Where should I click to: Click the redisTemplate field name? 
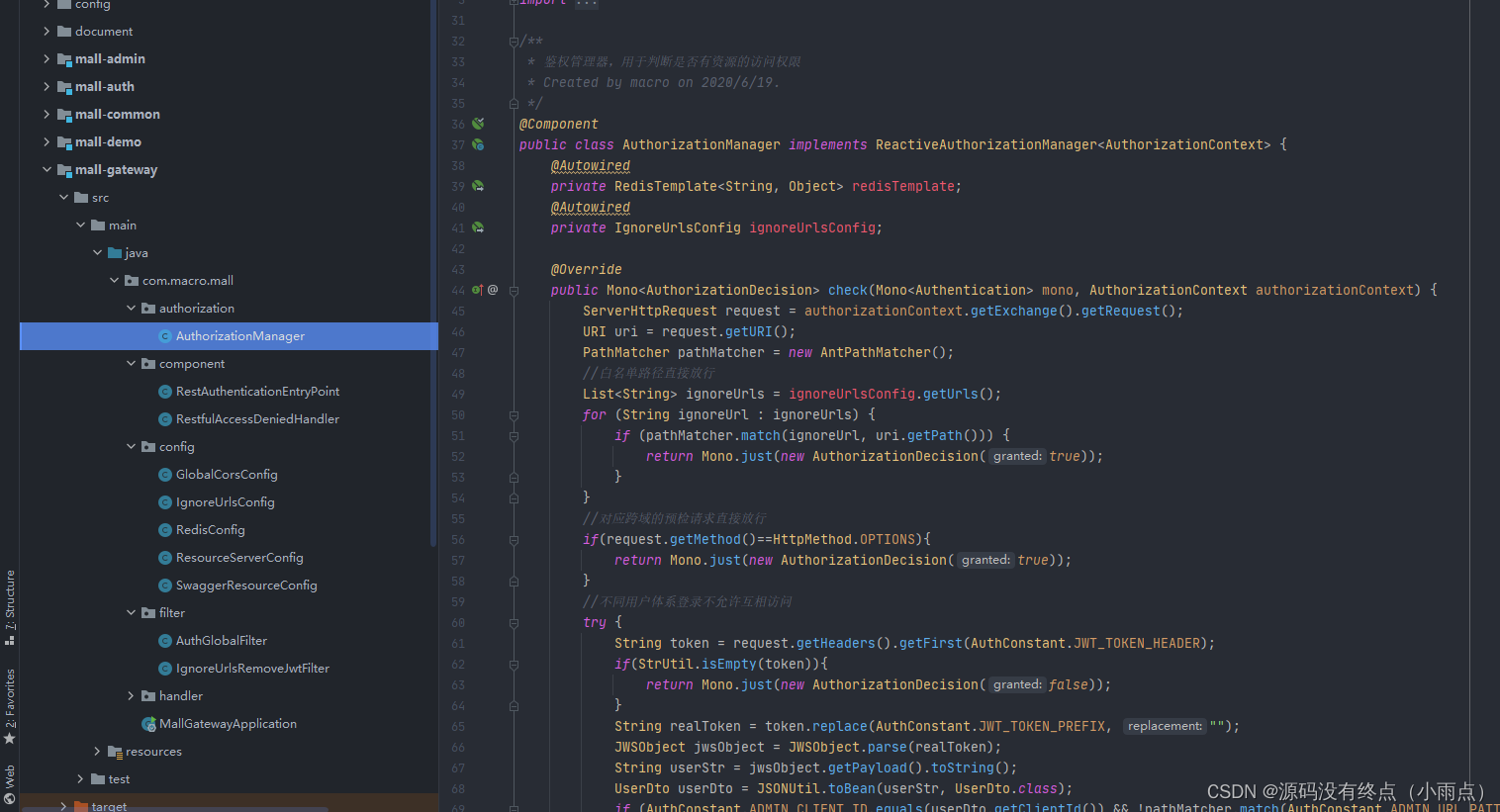pyautogui.click(x=902, y=186)
